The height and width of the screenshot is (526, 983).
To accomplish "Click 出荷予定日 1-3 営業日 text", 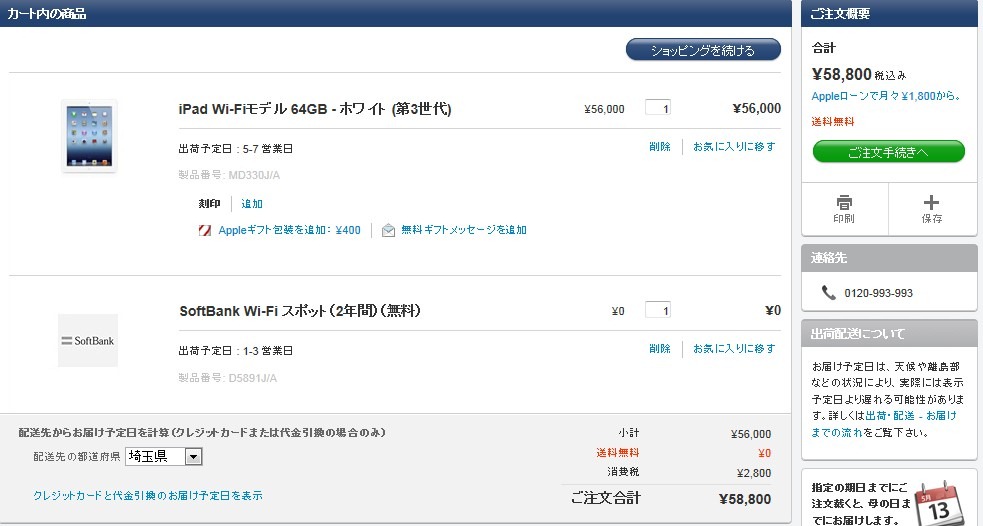I will tap(236, 350).
